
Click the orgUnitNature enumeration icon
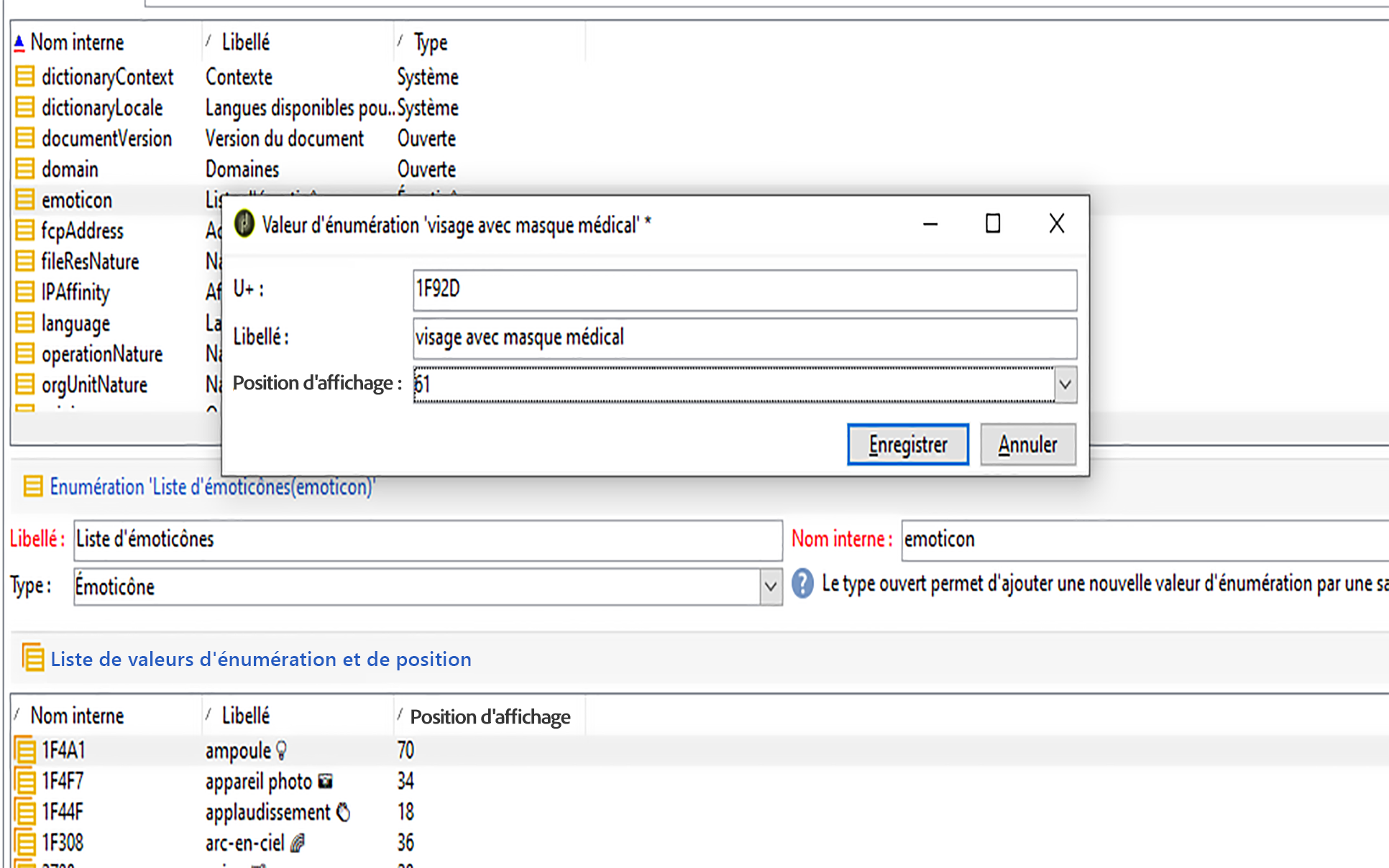click(x=24, y=384)
